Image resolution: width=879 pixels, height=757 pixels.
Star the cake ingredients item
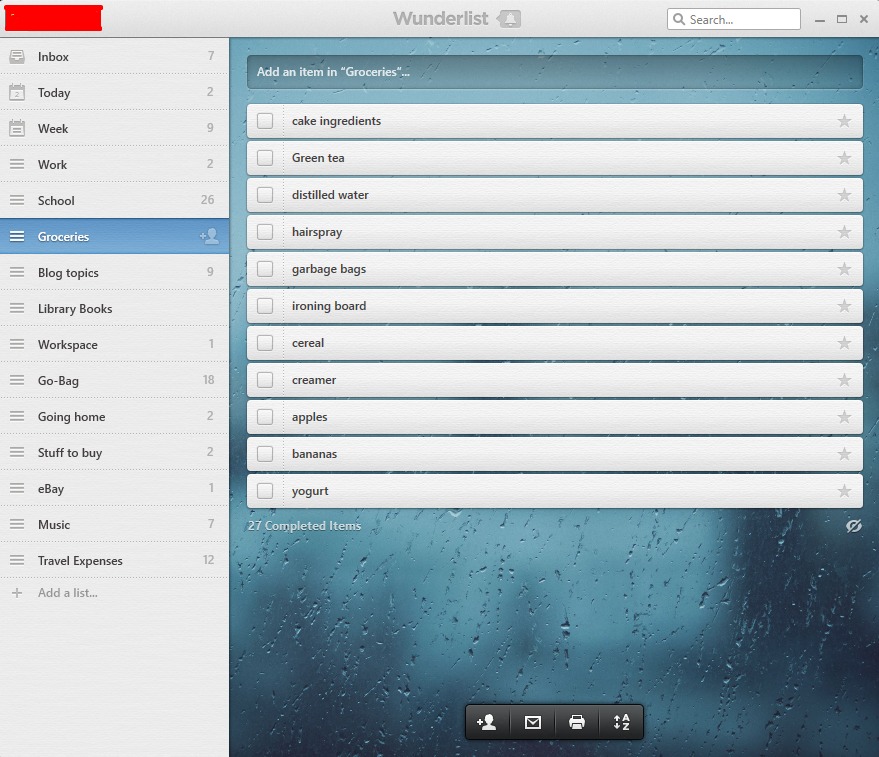coord(844,121)
